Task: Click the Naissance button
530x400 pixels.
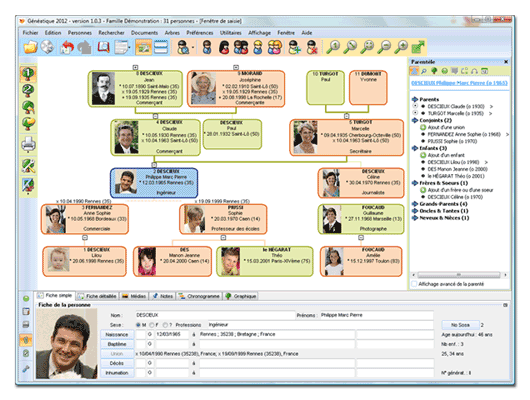Action: 117,334
